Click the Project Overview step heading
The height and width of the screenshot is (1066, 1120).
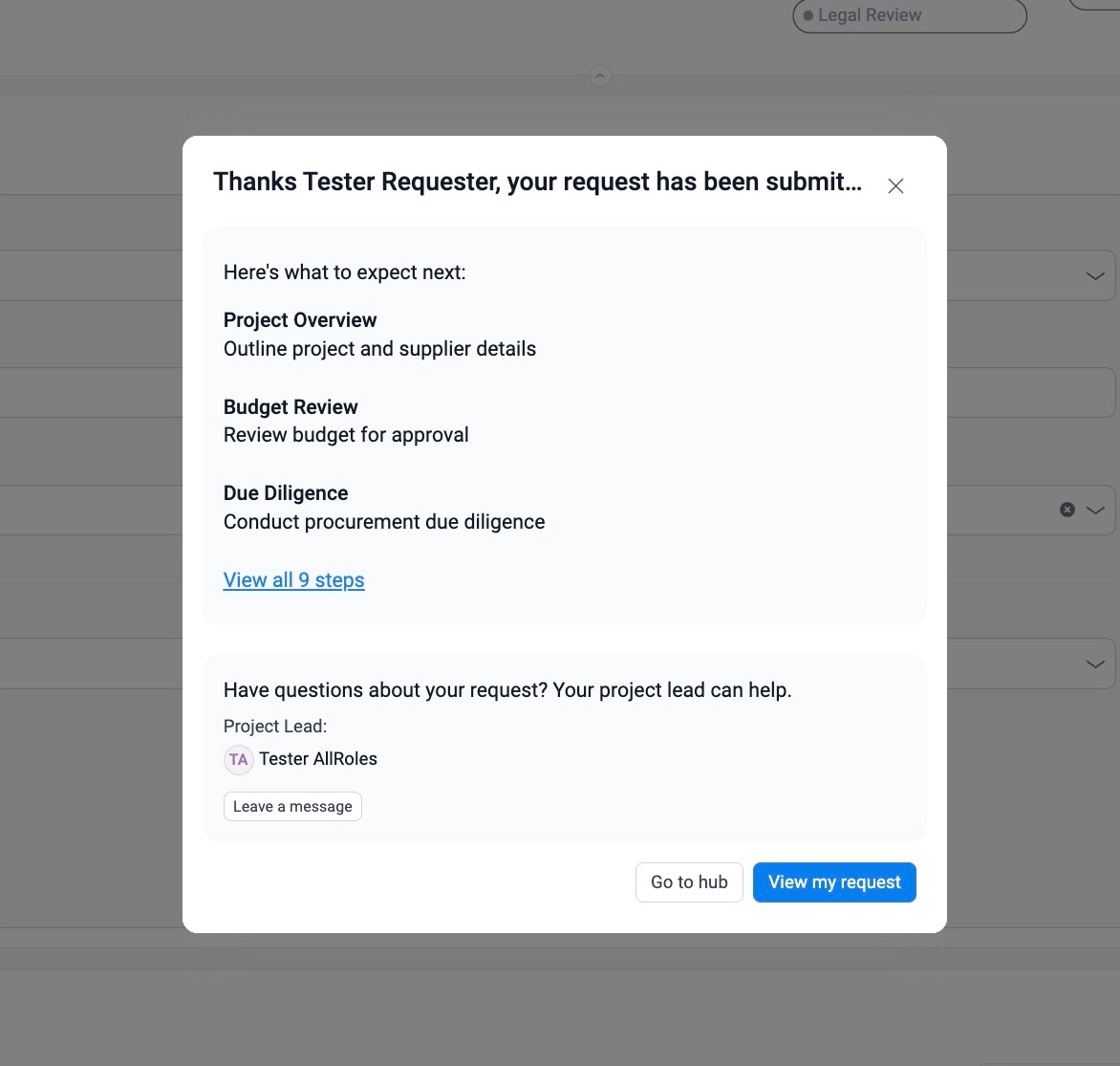pyautogui.click(x=300, y=320)
